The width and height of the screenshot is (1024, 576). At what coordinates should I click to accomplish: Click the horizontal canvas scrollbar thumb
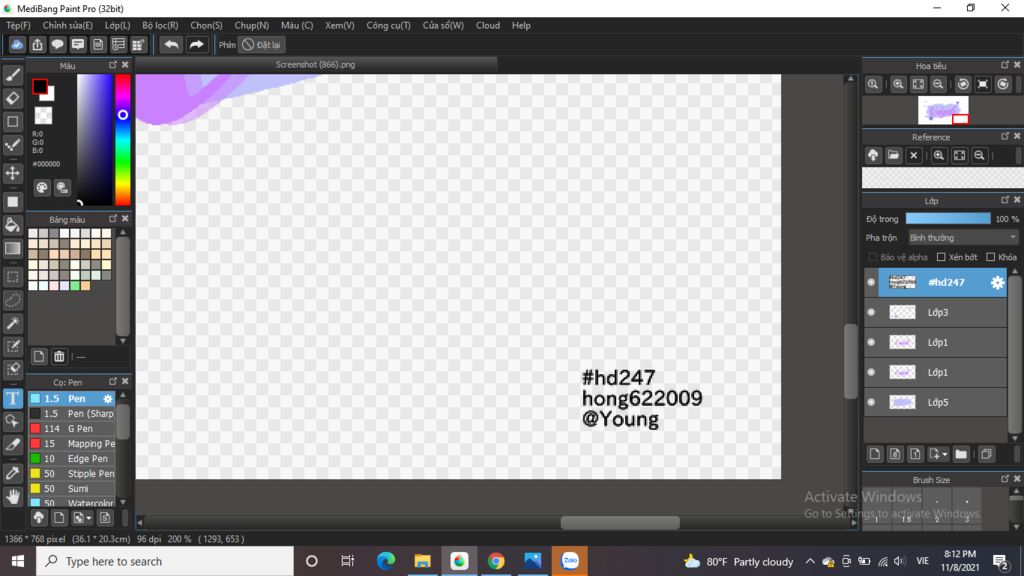(x=620, y=522)
